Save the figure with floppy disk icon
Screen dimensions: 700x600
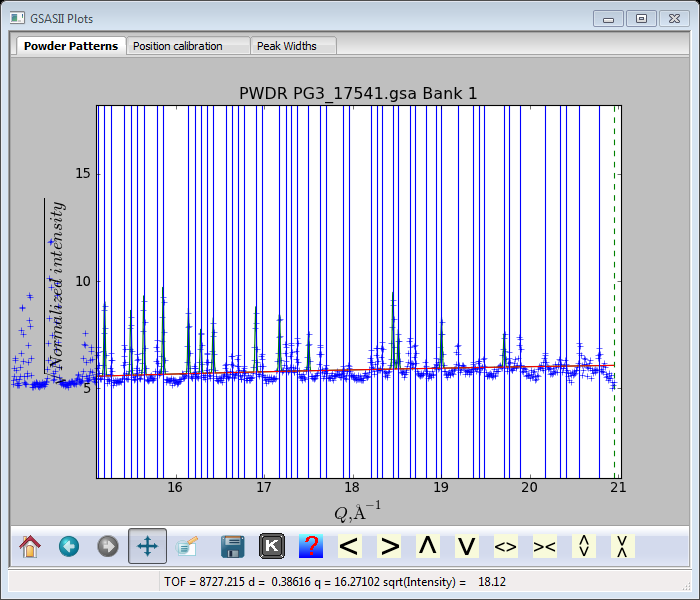click(233, 546)
